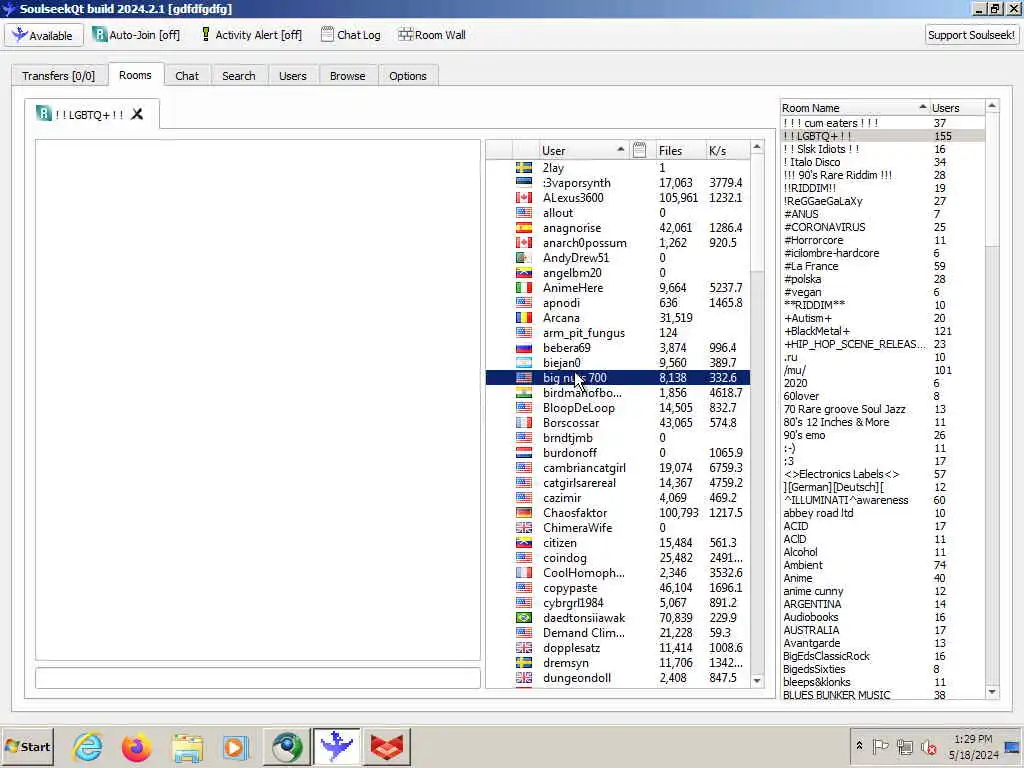
Task: Select user BloopDeLoop
Action: 618,408
